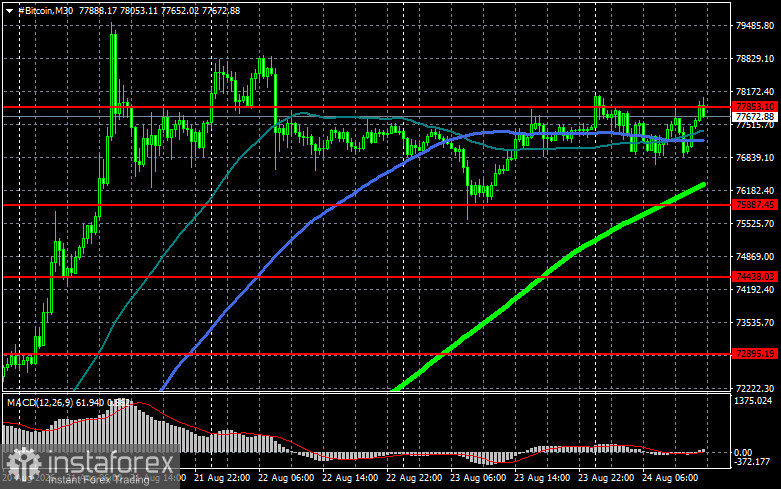Click the 76839.10 price scale value
Screen dimensions: 781x489
(x=755, y=157)
